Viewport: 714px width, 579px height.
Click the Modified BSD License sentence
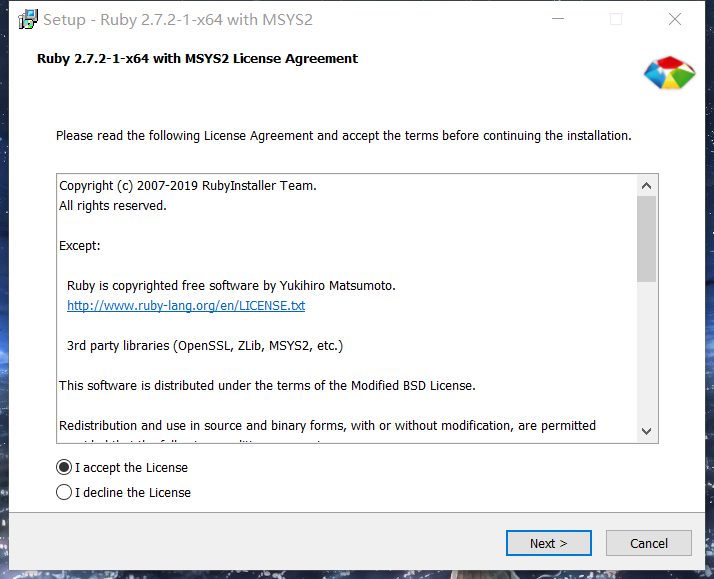267,386
